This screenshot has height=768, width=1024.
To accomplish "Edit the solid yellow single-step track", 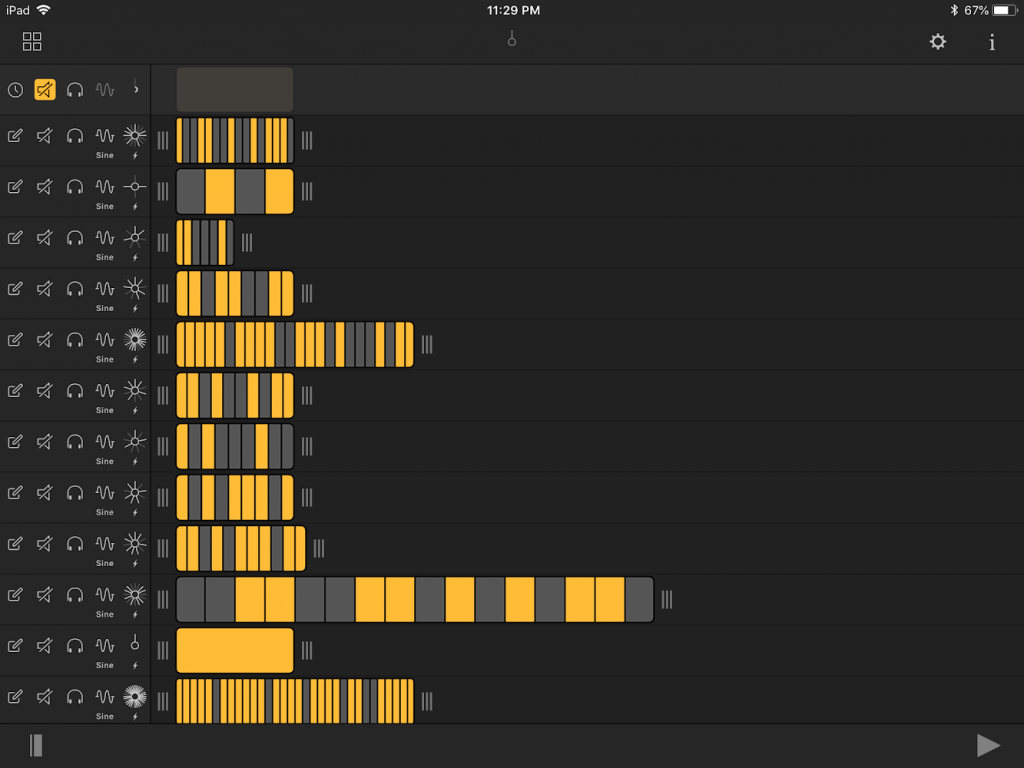I will [x=15, y=646].
